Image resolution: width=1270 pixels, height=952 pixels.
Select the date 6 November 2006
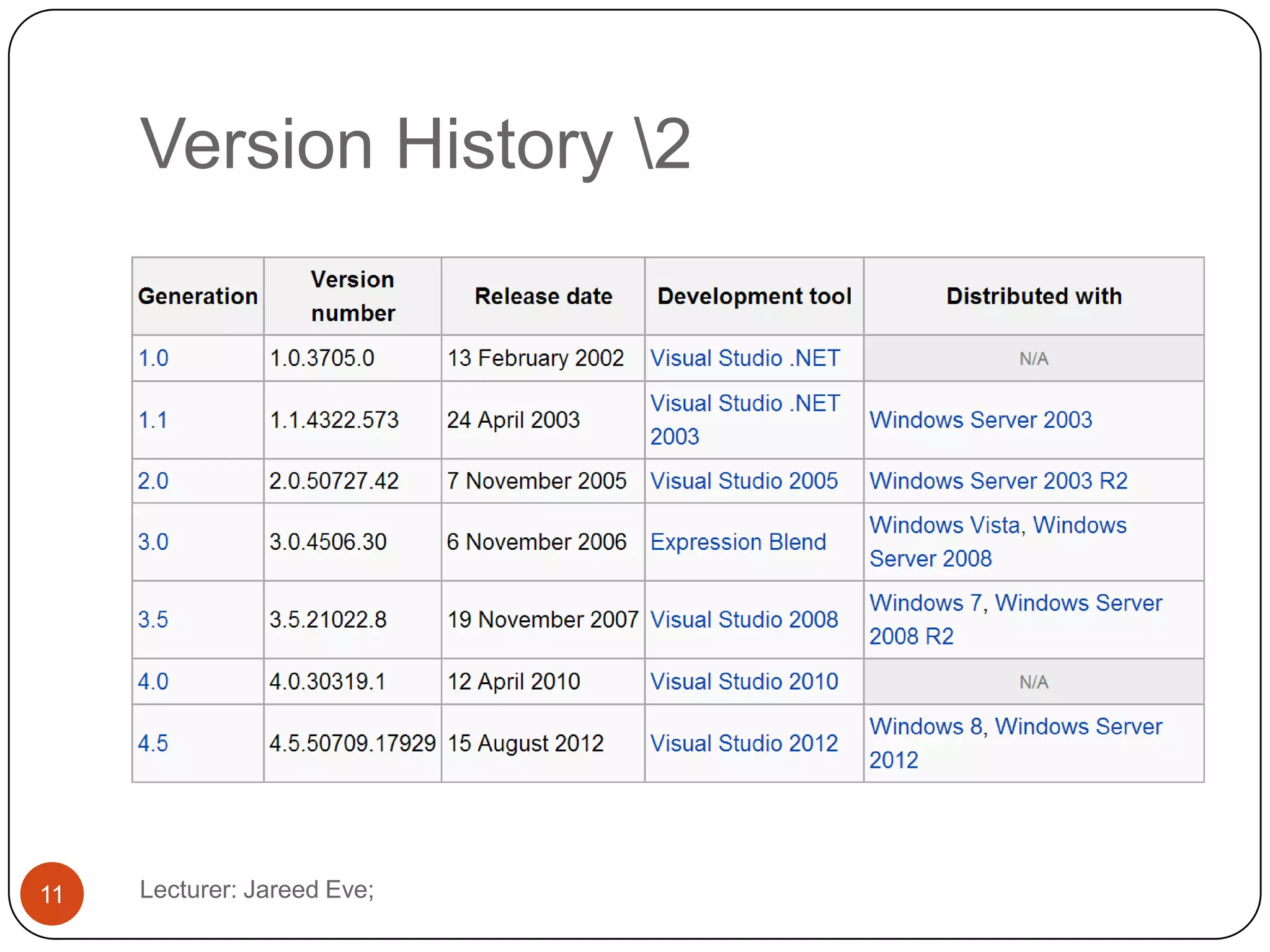[536, 542]
